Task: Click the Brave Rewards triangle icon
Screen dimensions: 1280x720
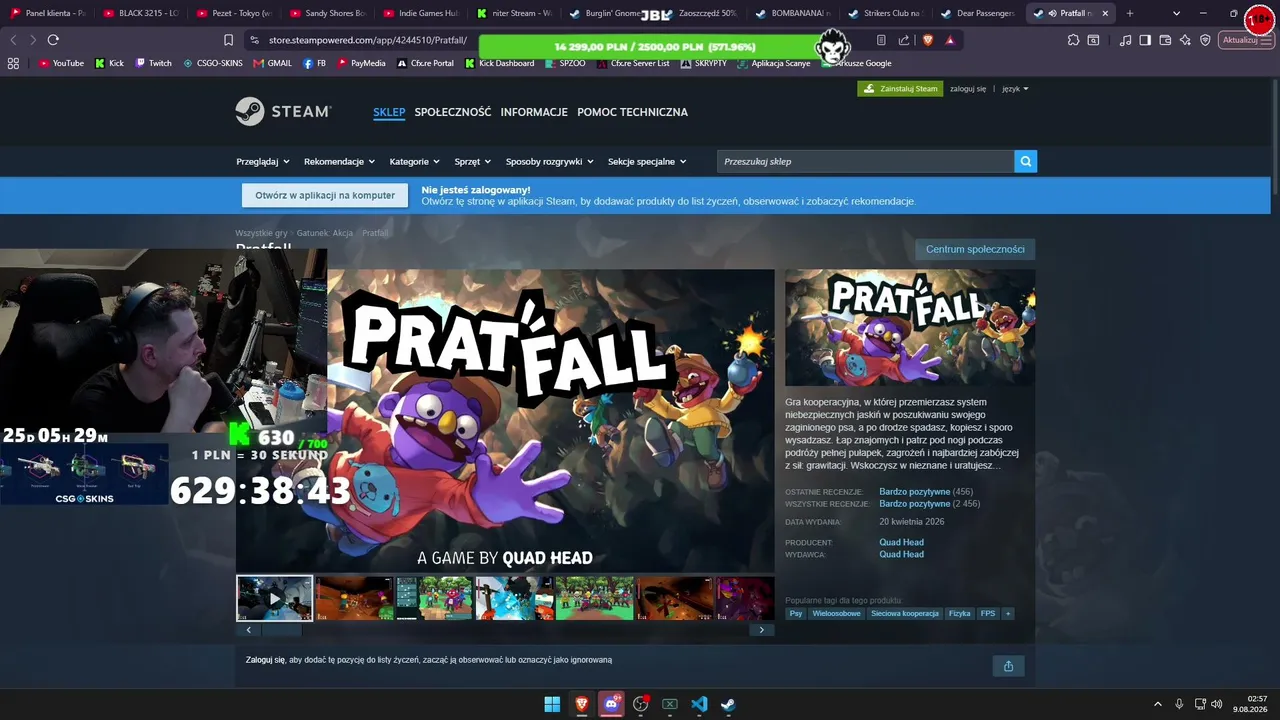Action: click(949, 40)
